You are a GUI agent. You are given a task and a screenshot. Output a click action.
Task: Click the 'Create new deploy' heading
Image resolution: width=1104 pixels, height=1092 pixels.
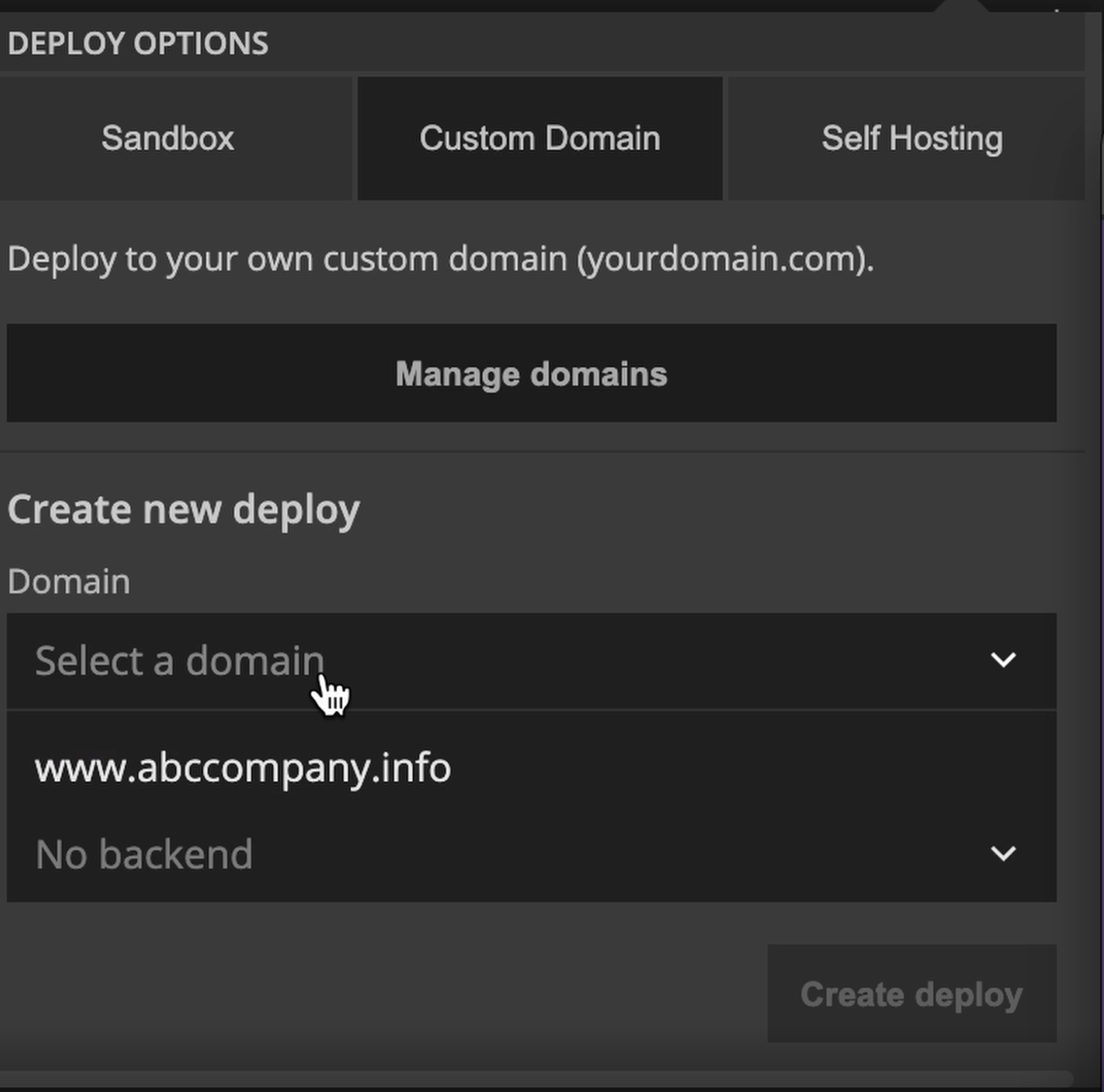184,510
